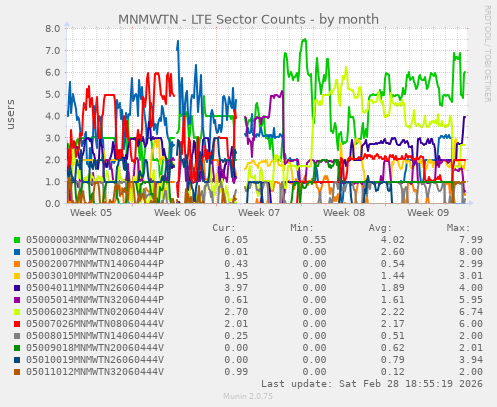Click the Cur: column header
497x407 pixels.
coord(224,228)
